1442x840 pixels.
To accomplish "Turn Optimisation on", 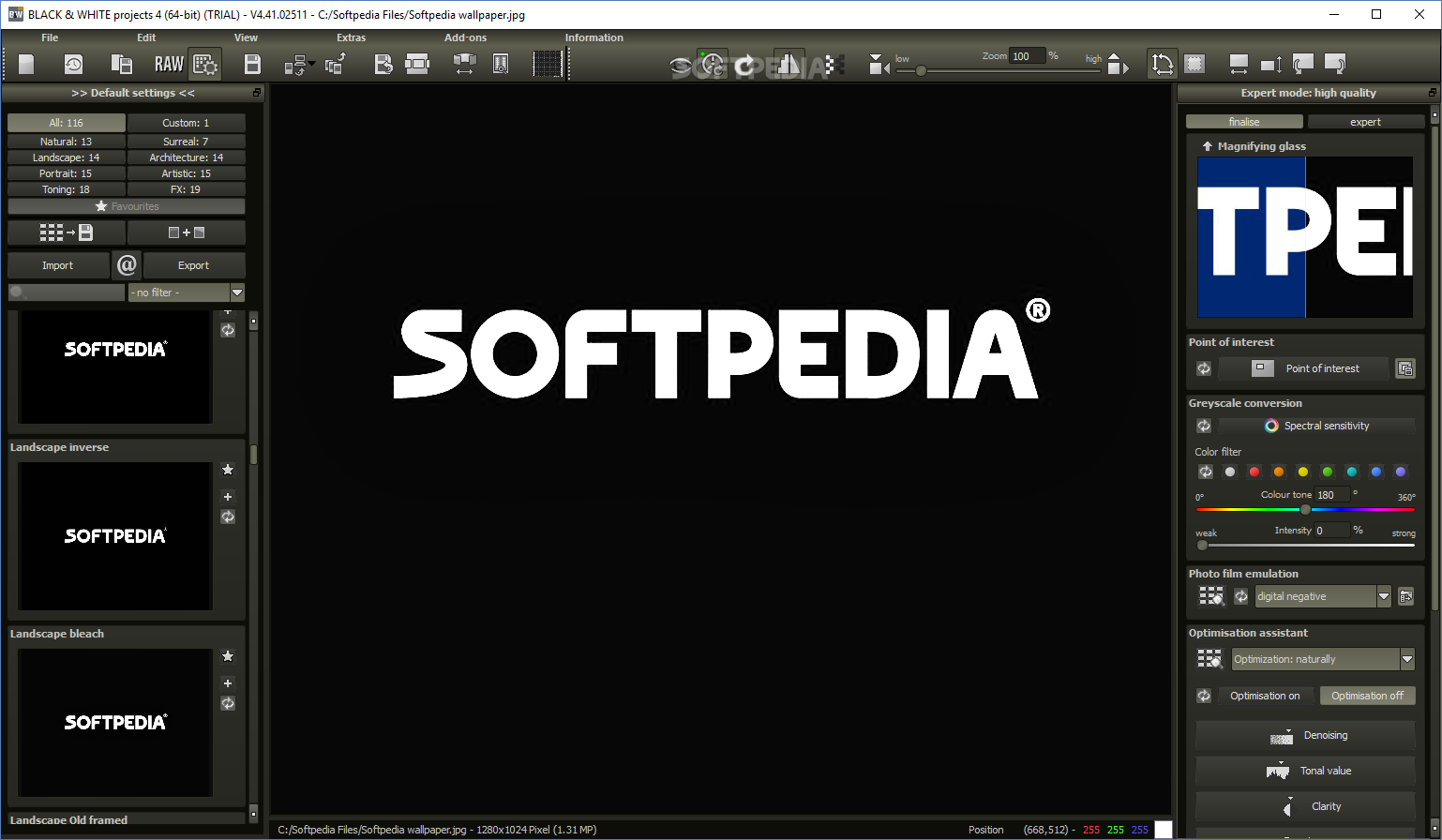I will (x=1265, y=696).
